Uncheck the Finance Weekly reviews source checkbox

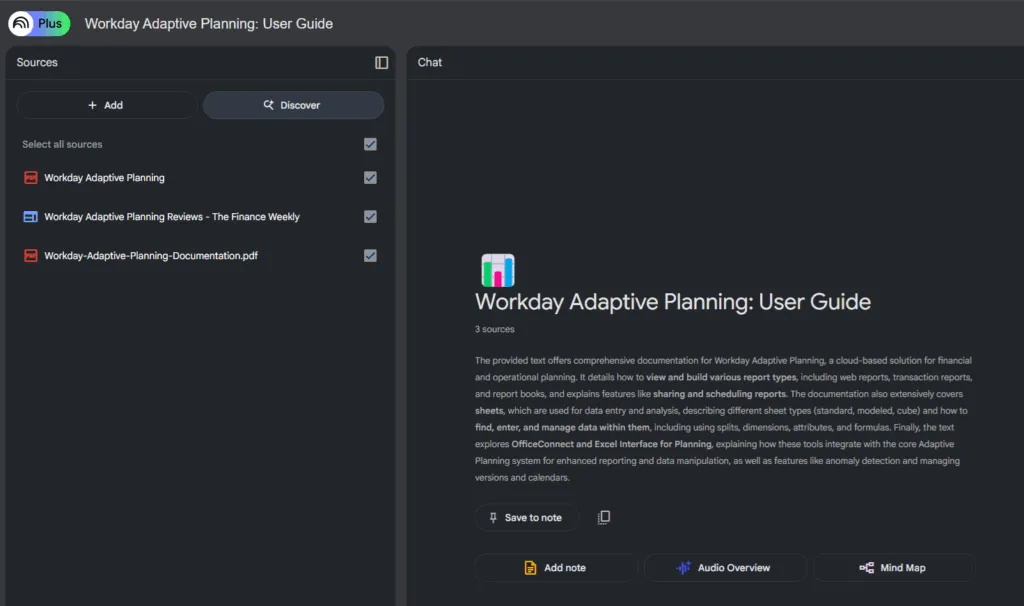click(x=370, y=217)
